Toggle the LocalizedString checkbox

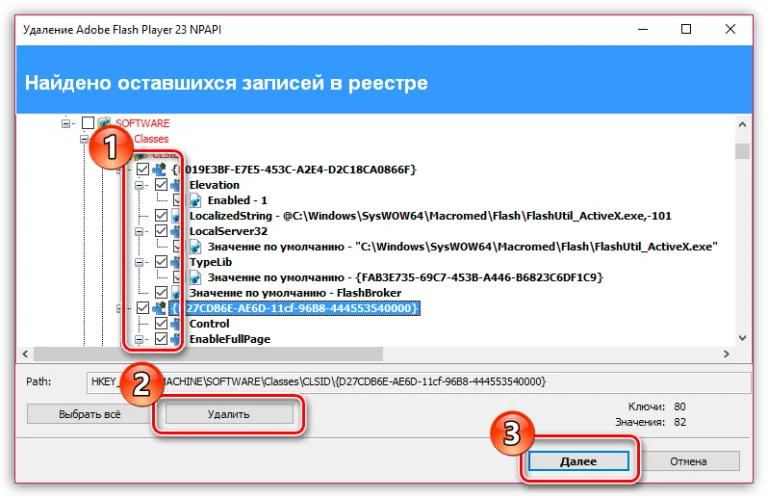(x=161, y=215)
